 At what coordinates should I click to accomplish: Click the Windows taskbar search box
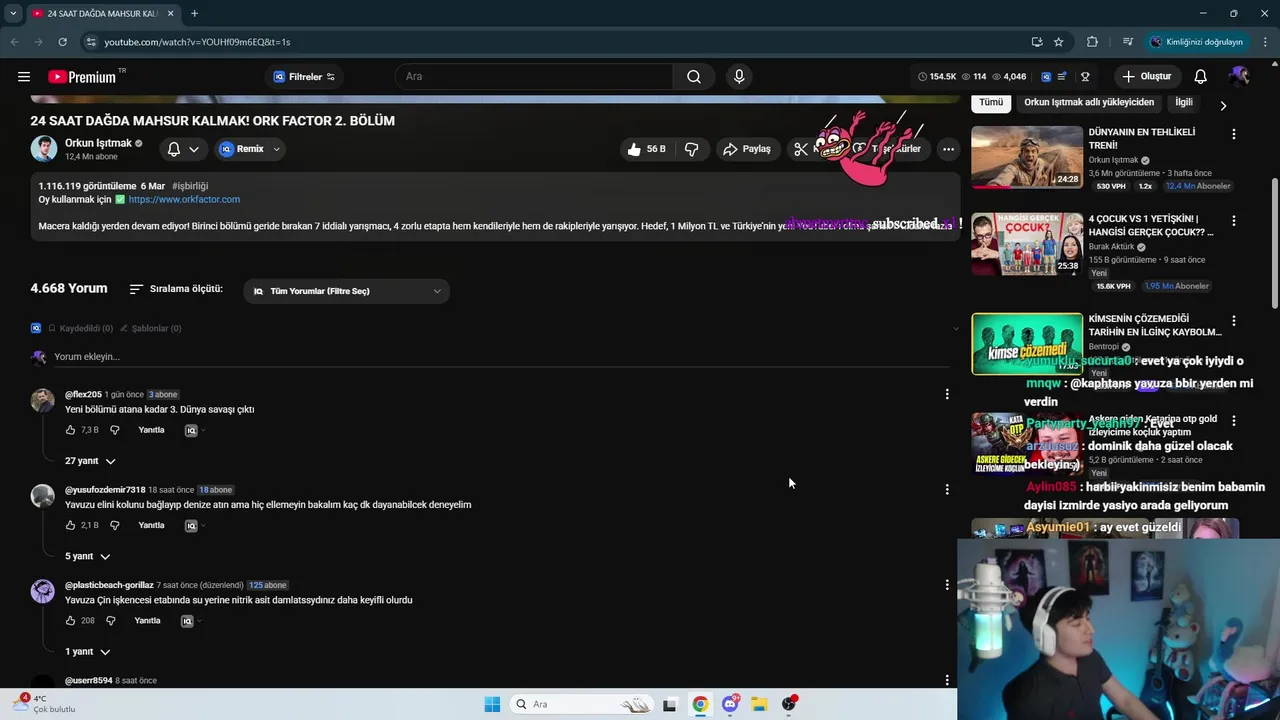pos(583,704)
